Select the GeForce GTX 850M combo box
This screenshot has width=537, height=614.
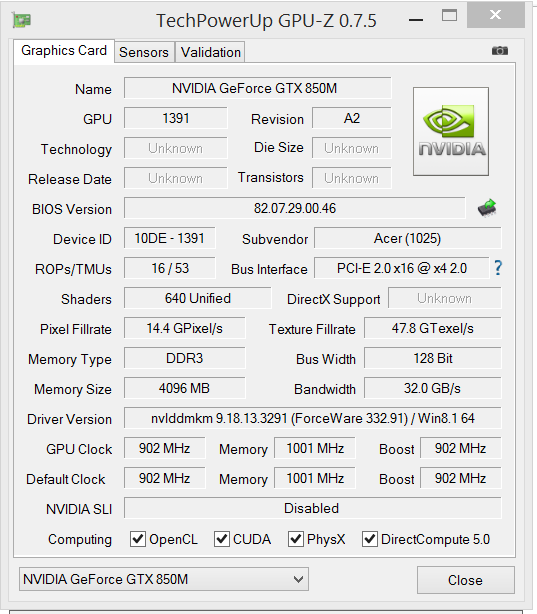[164, 579]
